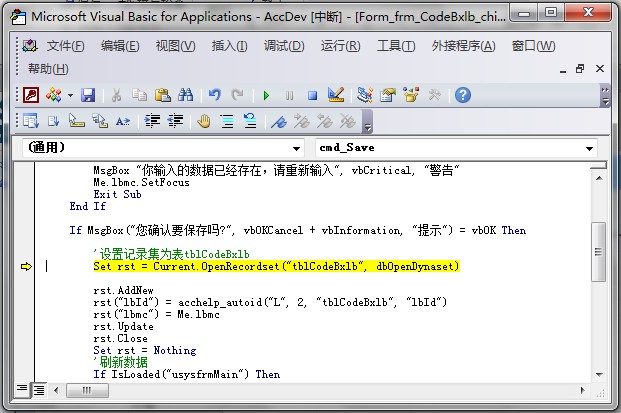
Task: Click the Complete Word icon
Action: click(123, 121)
